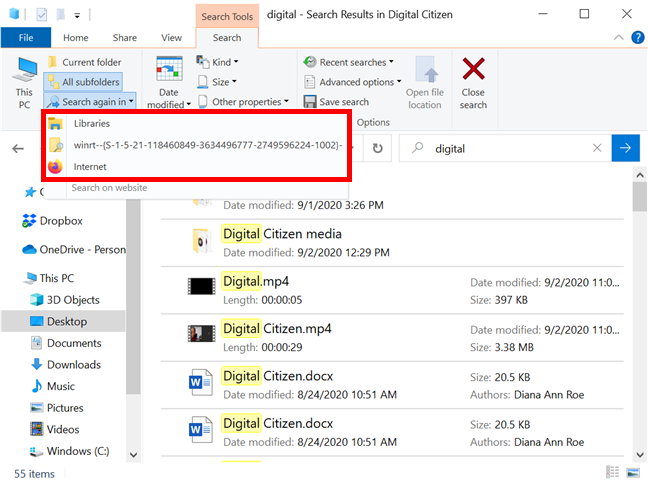Switch to the View ribbon tab
The image size is (648, 484).
coord(171,38)
